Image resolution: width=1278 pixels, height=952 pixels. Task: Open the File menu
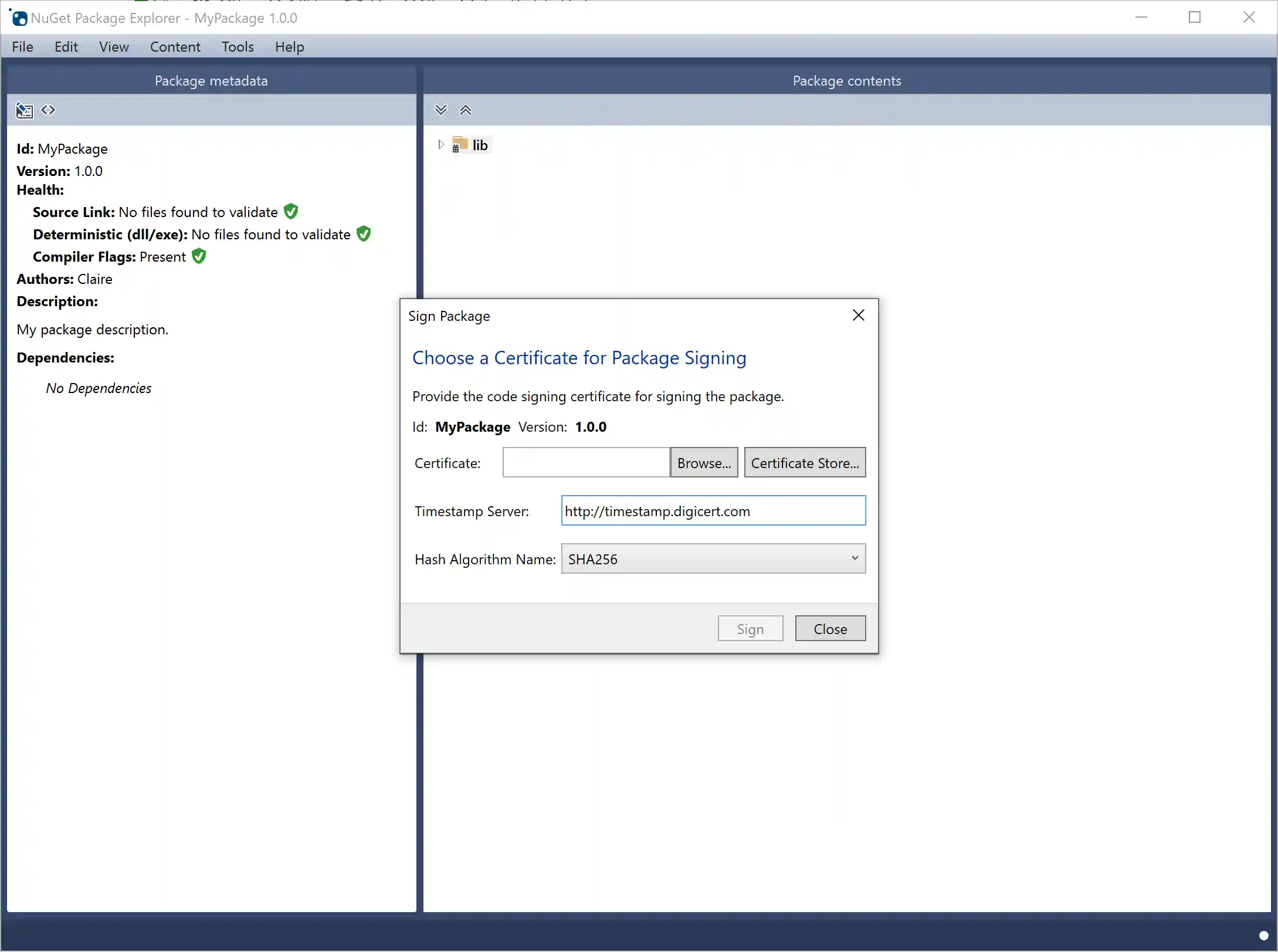point(22,46)
